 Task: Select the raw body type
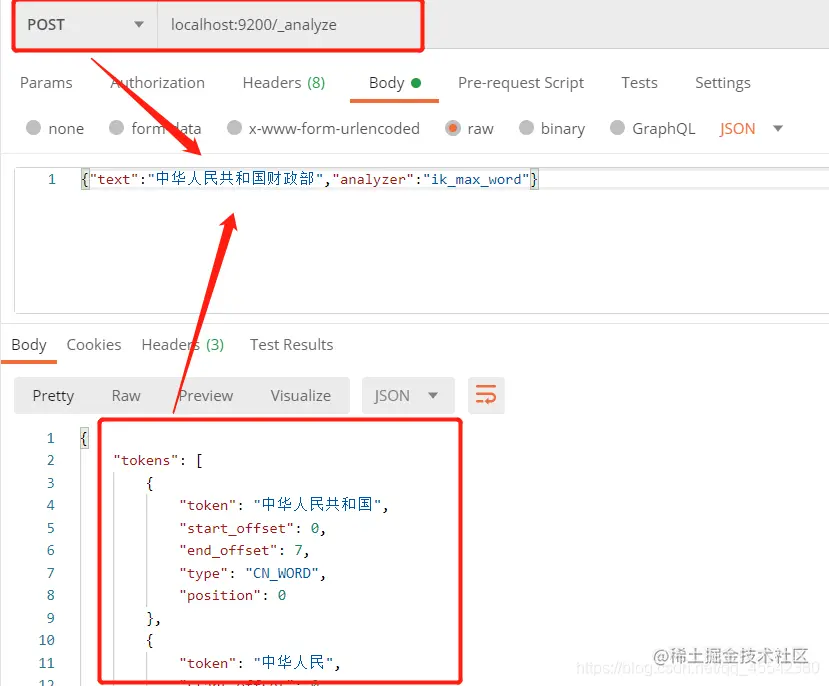click(x=469, y=128)
